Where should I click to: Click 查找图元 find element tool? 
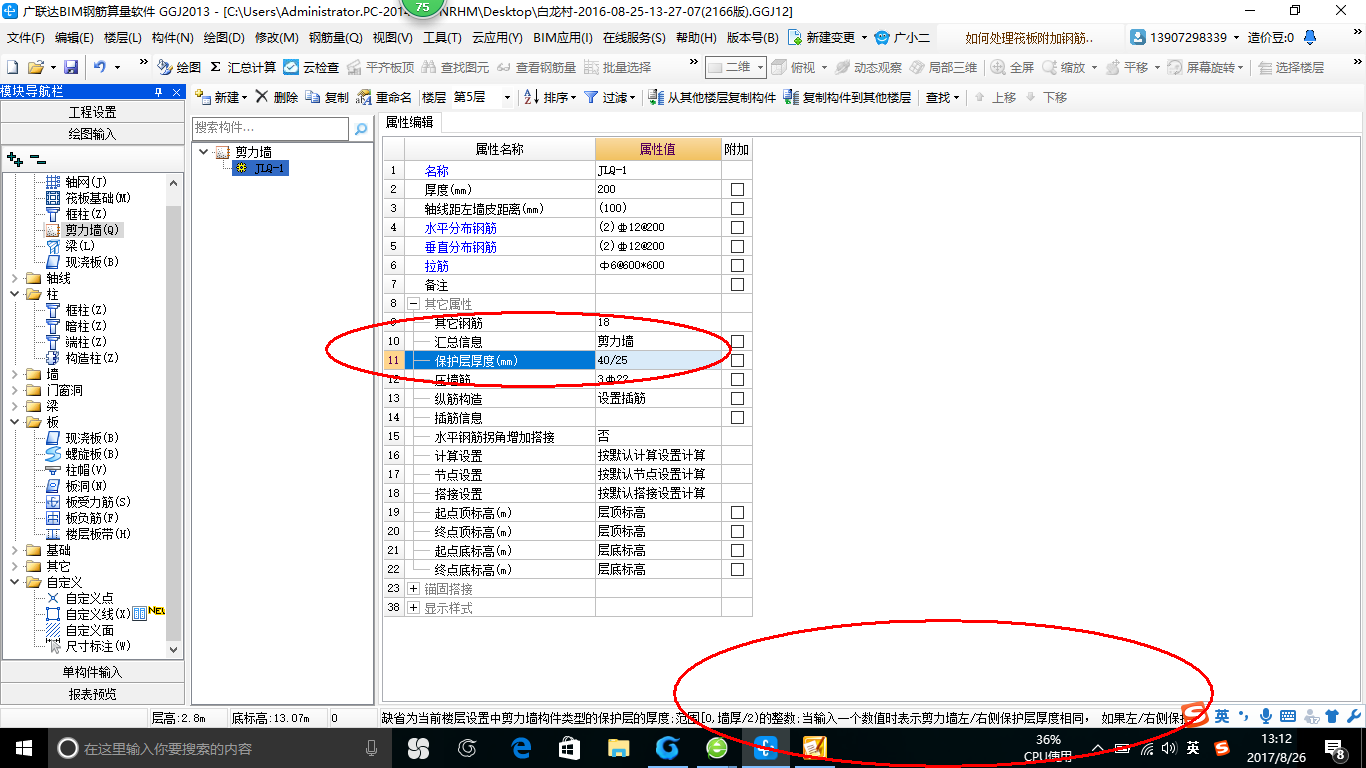pyautogui.click(x=456, y=67)
